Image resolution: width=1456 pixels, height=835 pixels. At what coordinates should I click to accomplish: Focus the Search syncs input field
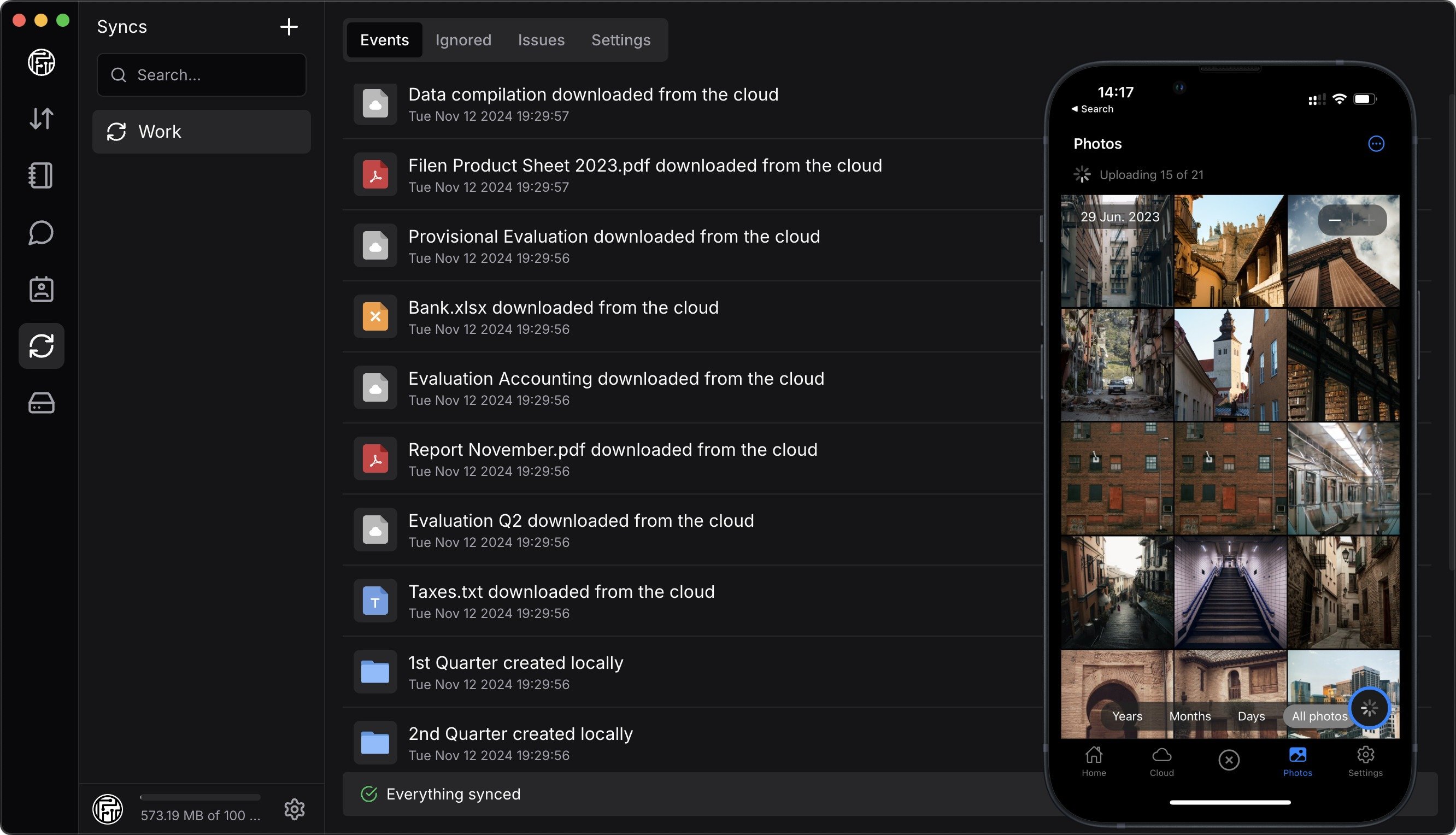coord(201,75)
